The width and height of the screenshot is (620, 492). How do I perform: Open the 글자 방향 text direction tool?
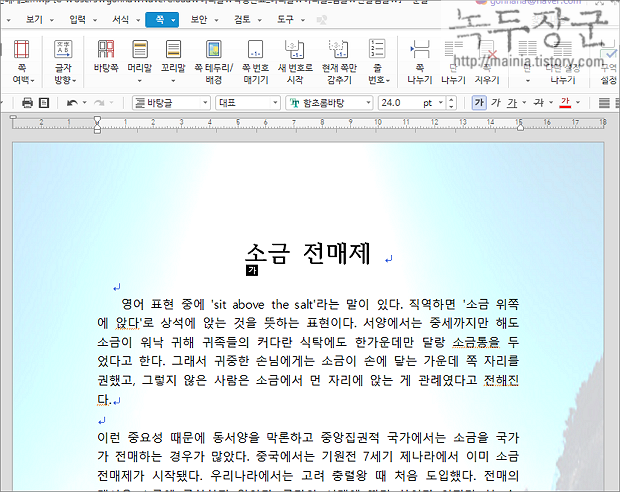(63, 62)
